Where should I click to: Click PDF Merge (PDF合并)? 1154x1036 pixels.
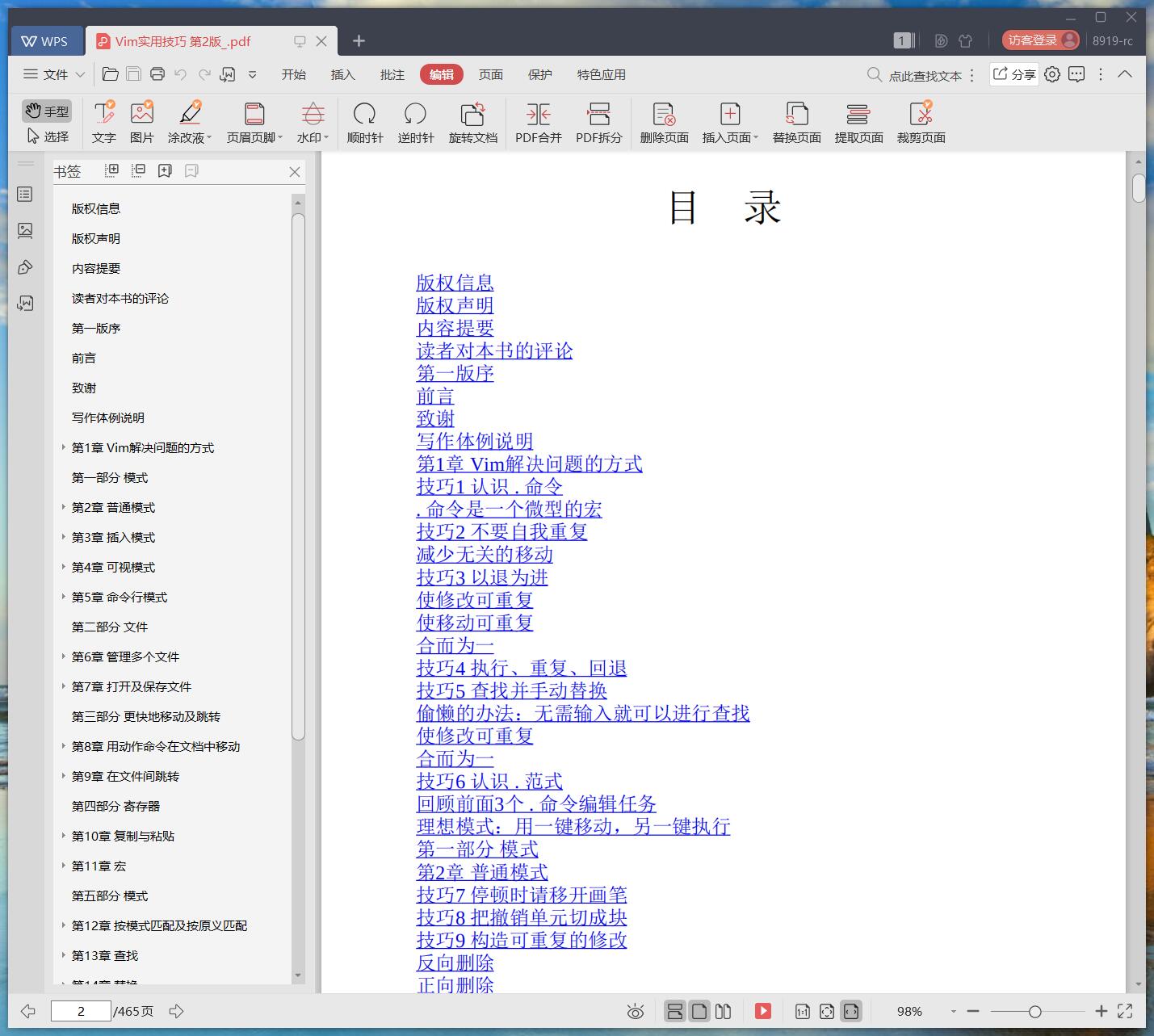coord(539,123)
